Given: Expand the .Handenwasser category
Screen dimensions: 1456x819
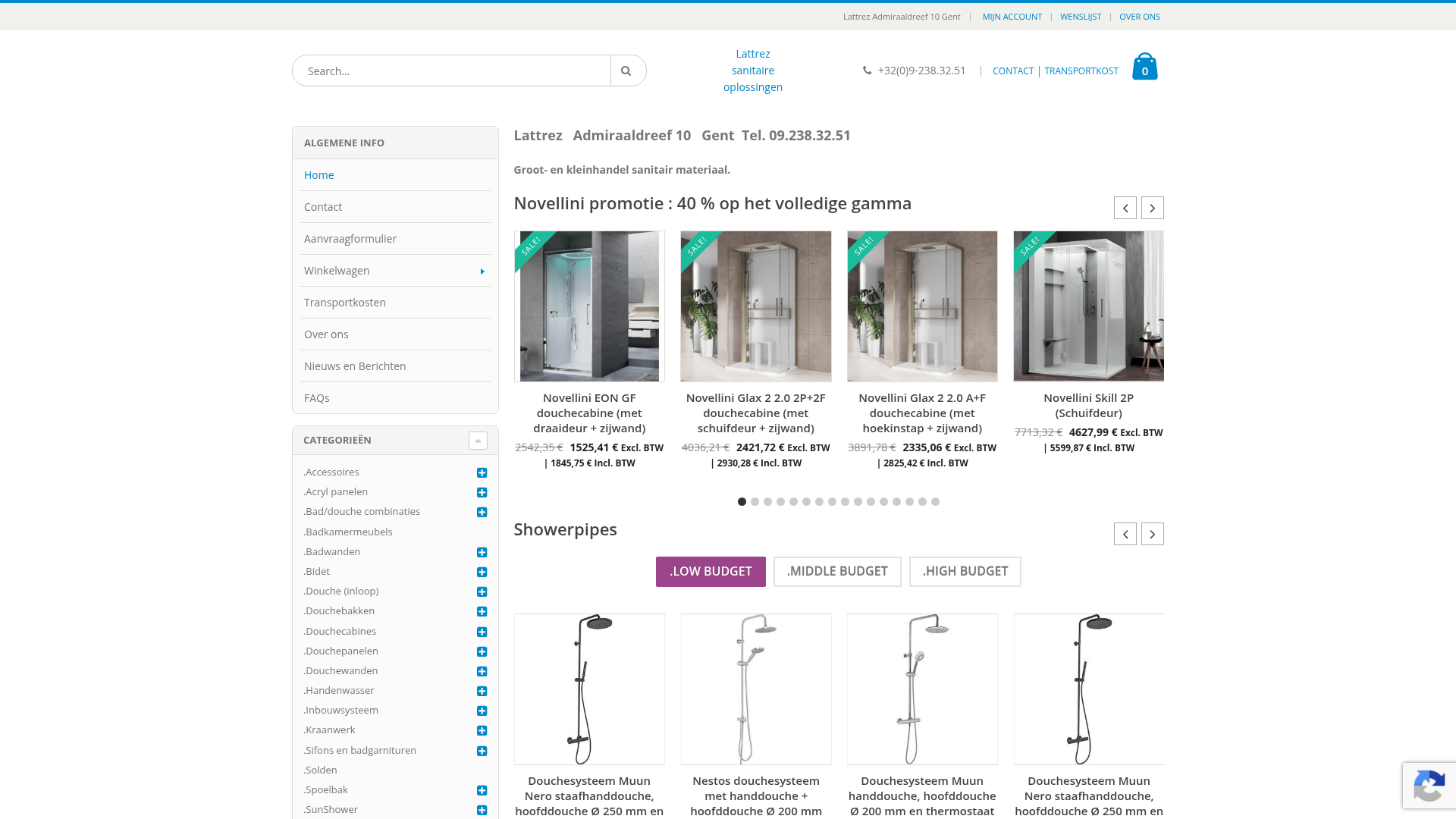Looking at the screenshot, I should coord(482,691).
